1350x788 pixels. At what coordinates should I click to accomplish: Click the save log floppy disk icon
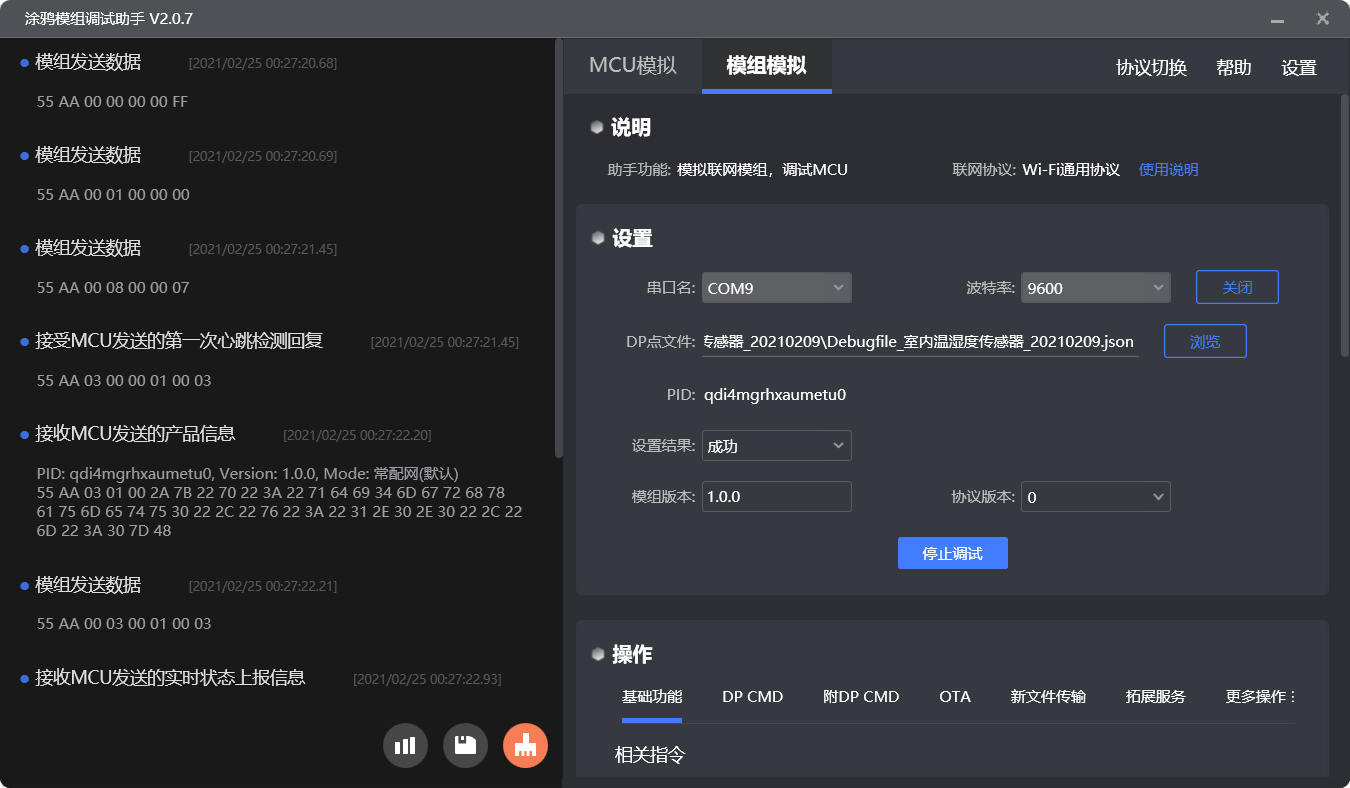[x=465, y=746]
